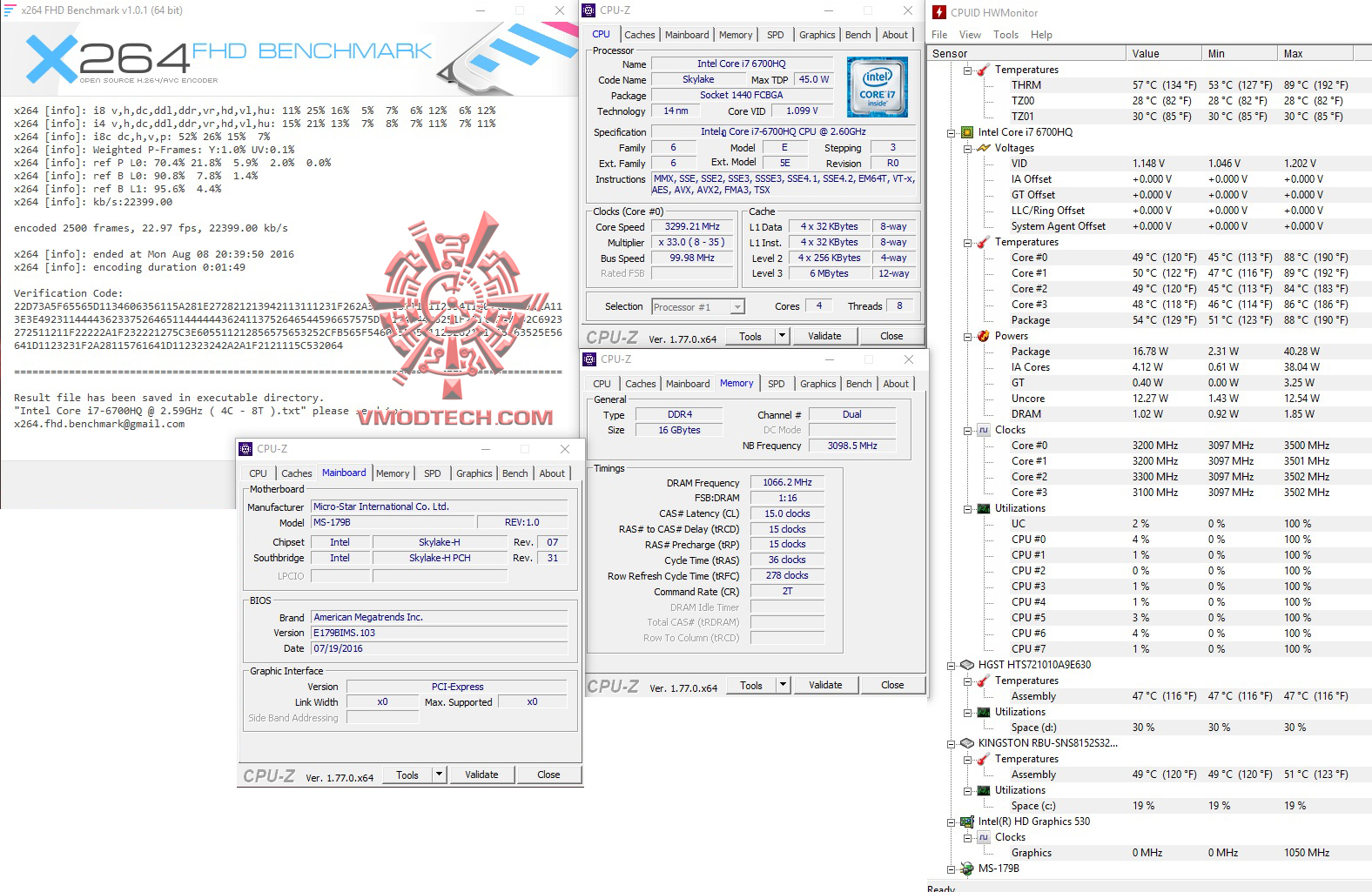Switch to Bench tab in top CPU-Z window

(x=857, y=35)
